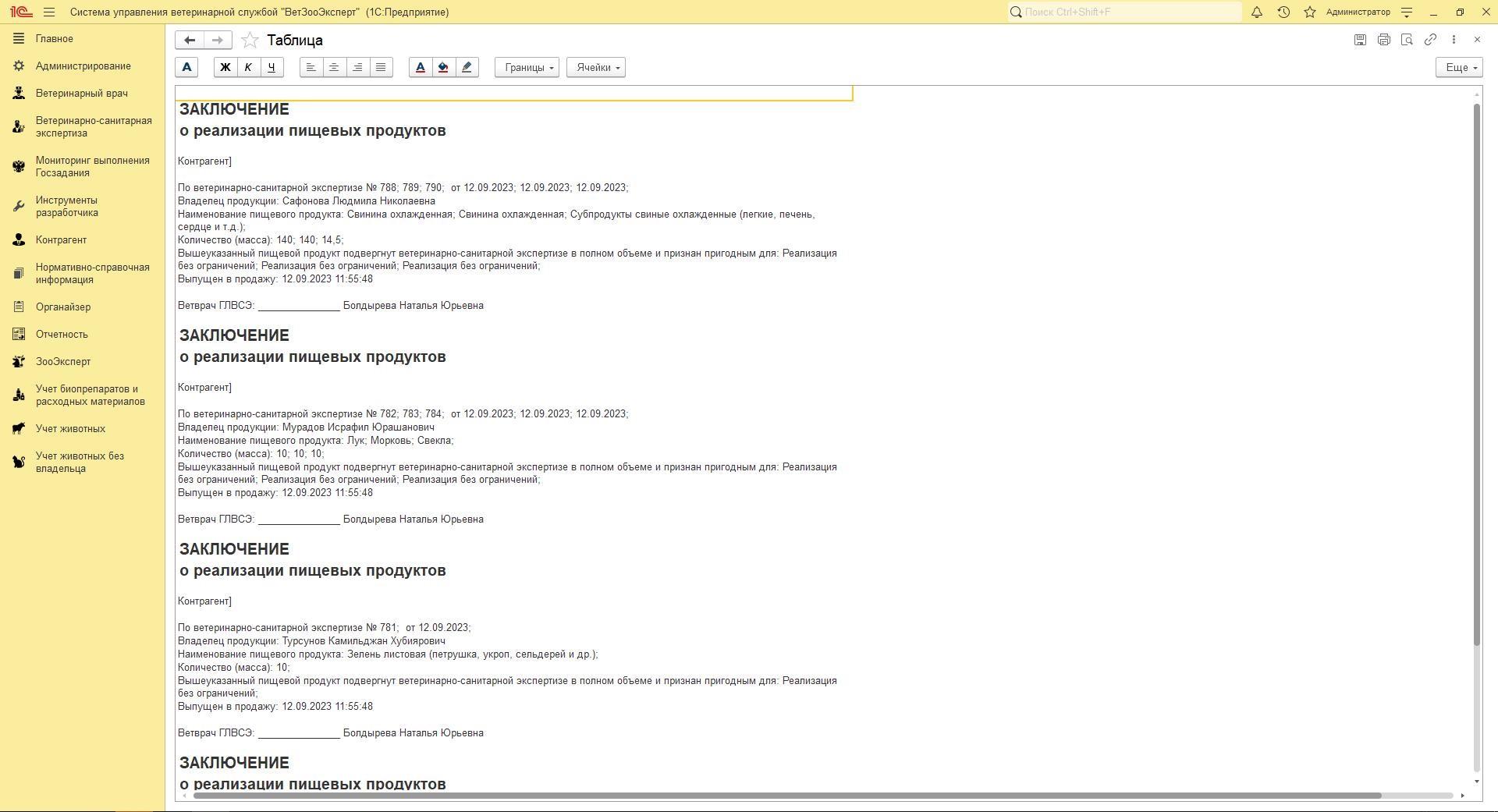
Task: Open the Еще dropdown menu
Action: [1459, 68]
